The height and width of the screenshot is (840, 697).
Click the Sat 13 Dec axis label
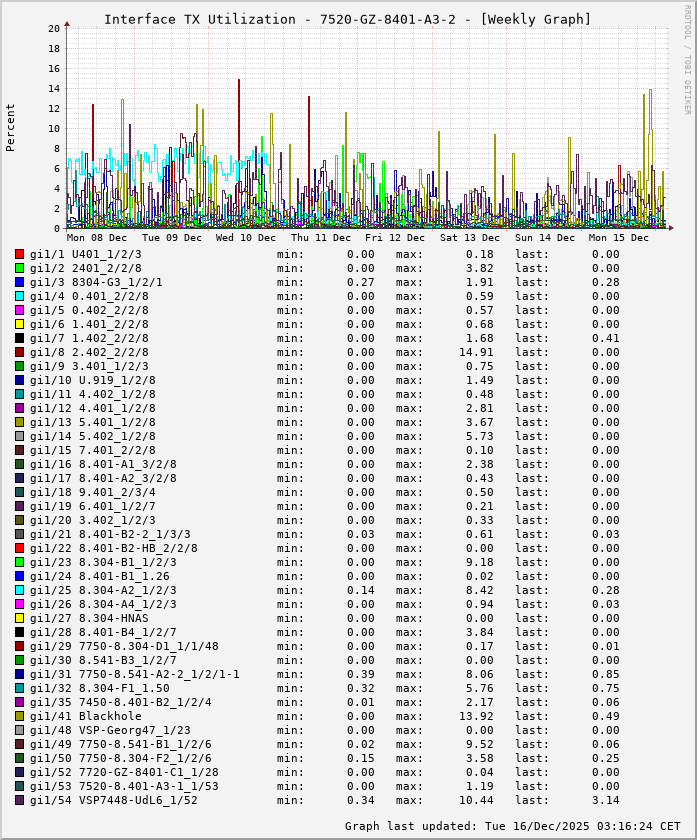click(470, 238)
